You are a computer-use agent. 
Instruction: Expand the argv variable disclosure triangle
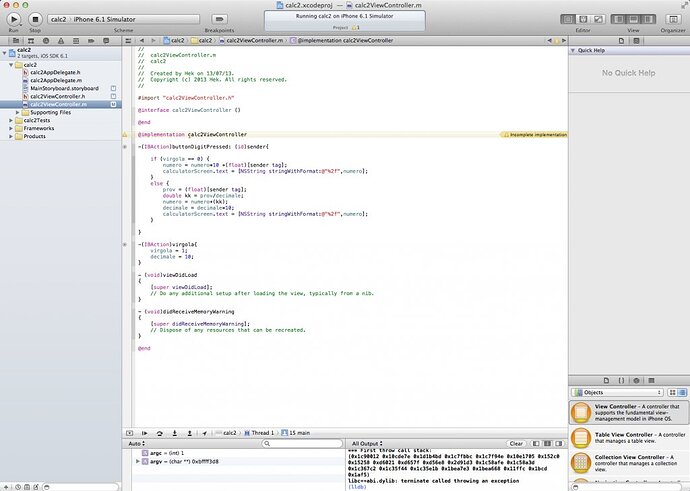click(x=138, y=462)
